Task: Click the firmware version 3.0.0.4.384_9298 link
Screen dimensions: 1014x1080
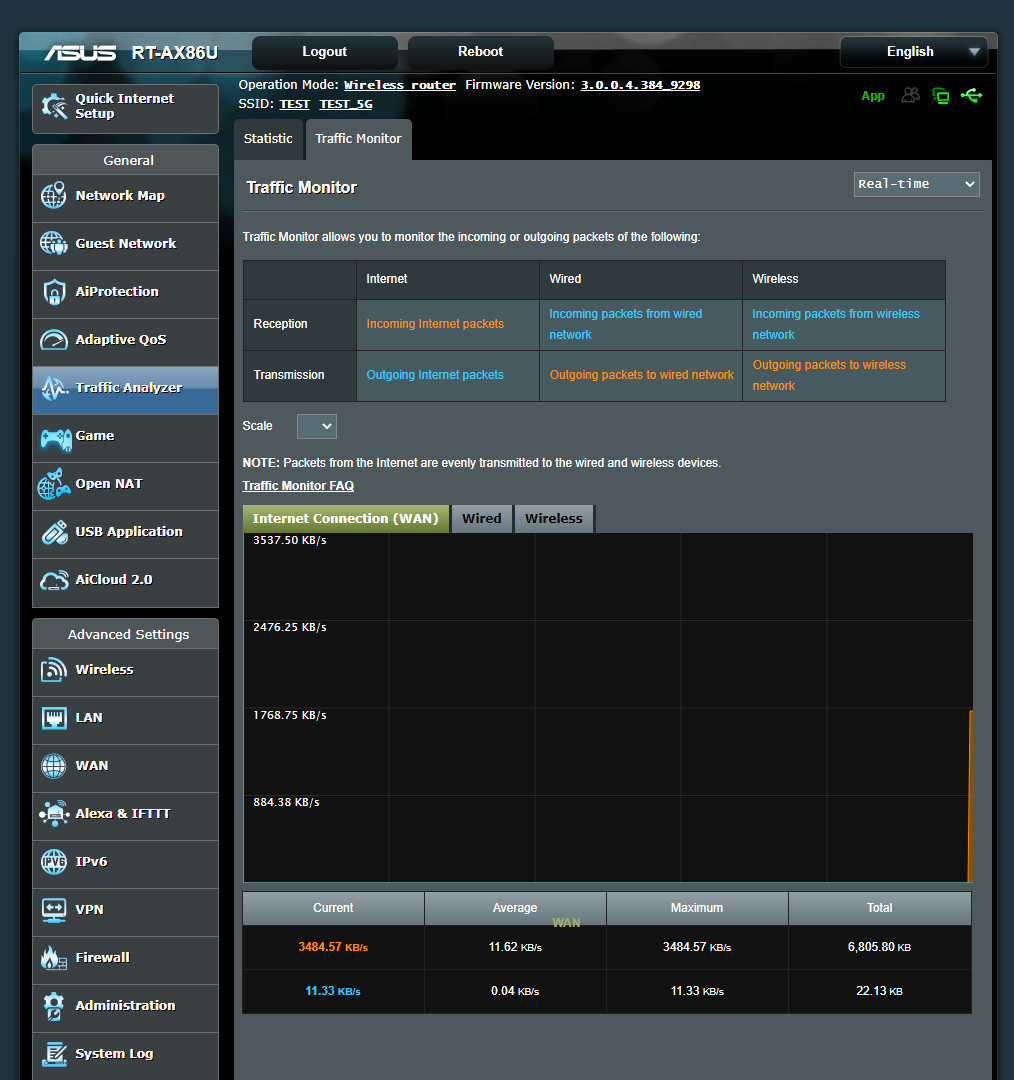Action: [x=638, y=84]
